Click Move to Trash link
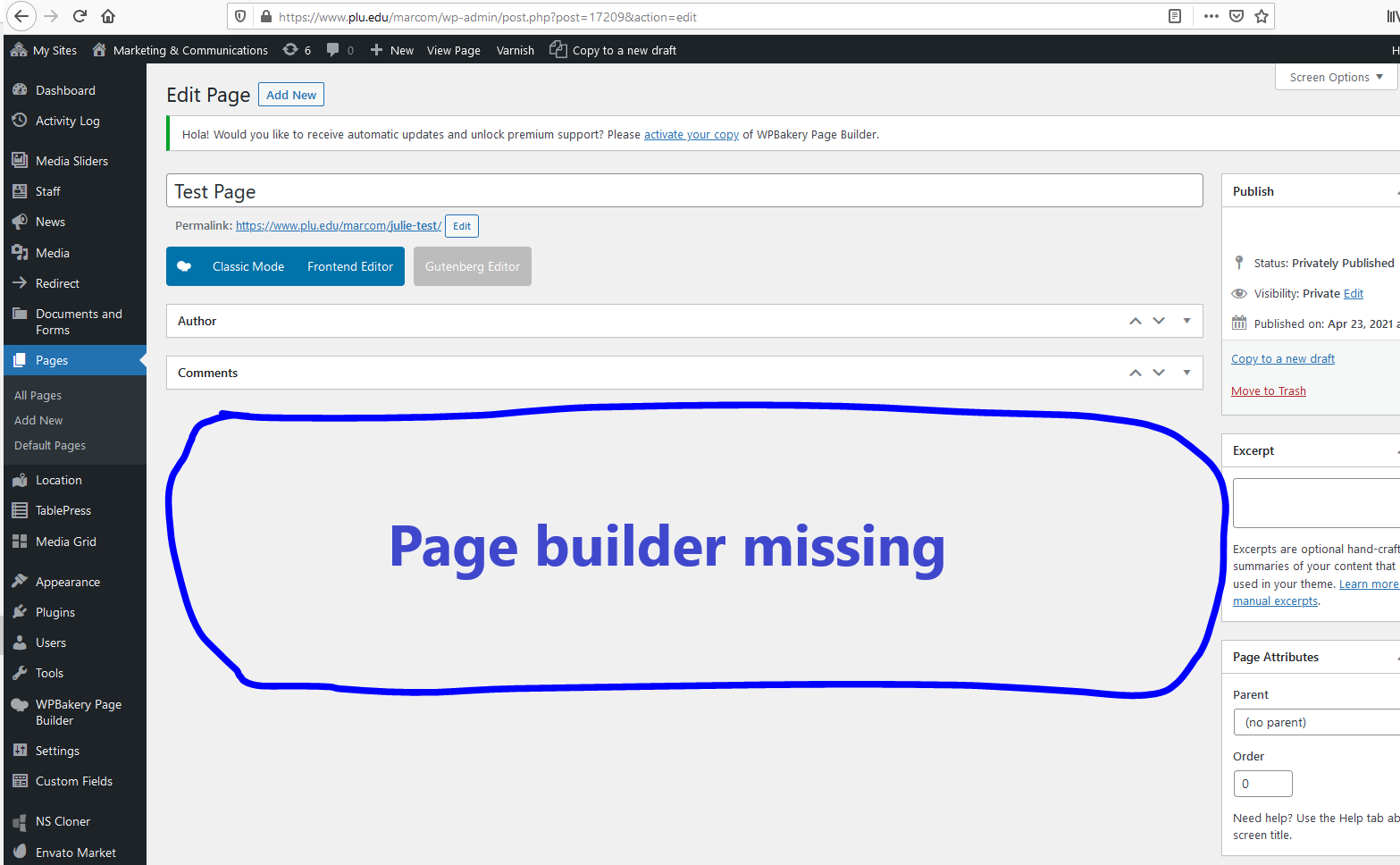1400x865 pixels. [1269, 391]
